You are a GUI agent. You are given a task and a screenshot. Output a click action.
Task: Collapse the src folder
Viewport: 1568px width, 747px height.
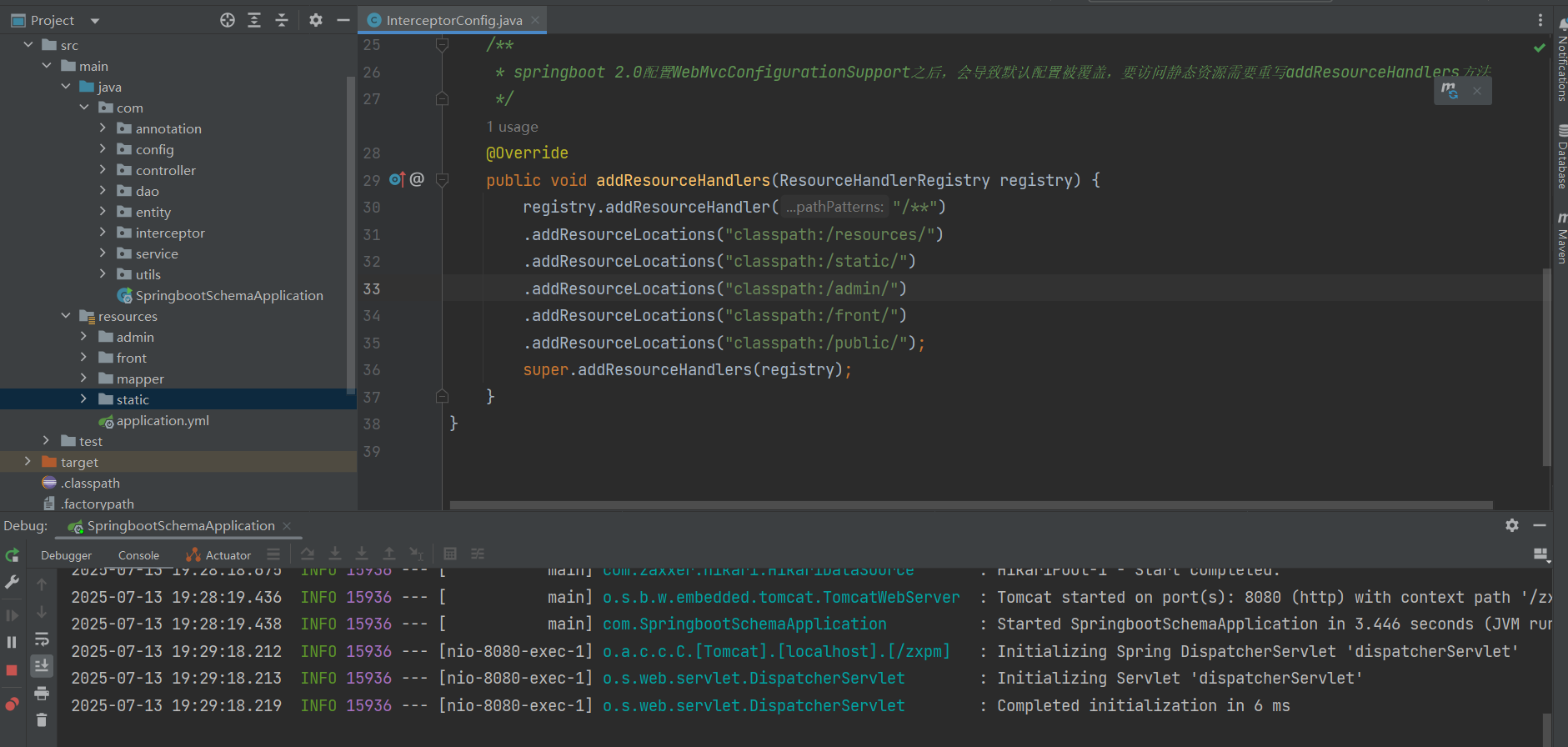point(28,44)
